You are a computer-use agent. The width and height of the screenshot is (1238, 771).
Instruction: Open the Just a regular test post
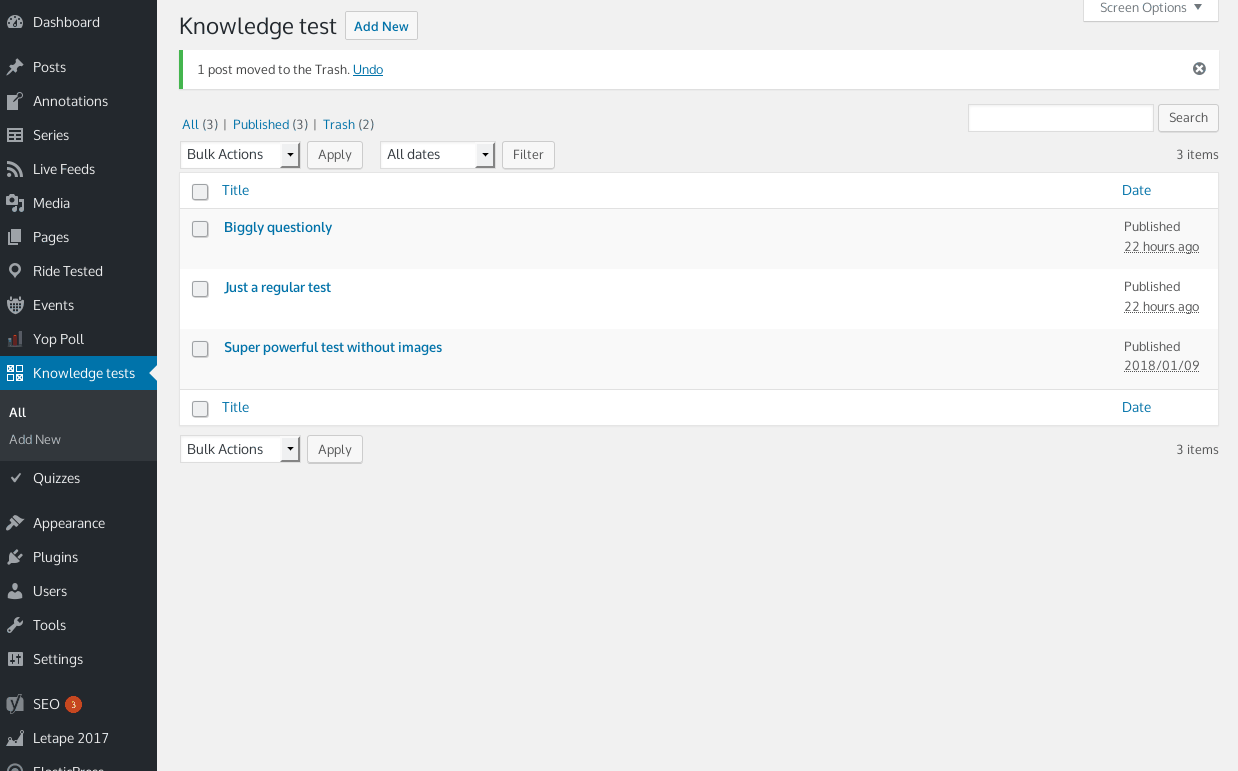coord(277,287)
